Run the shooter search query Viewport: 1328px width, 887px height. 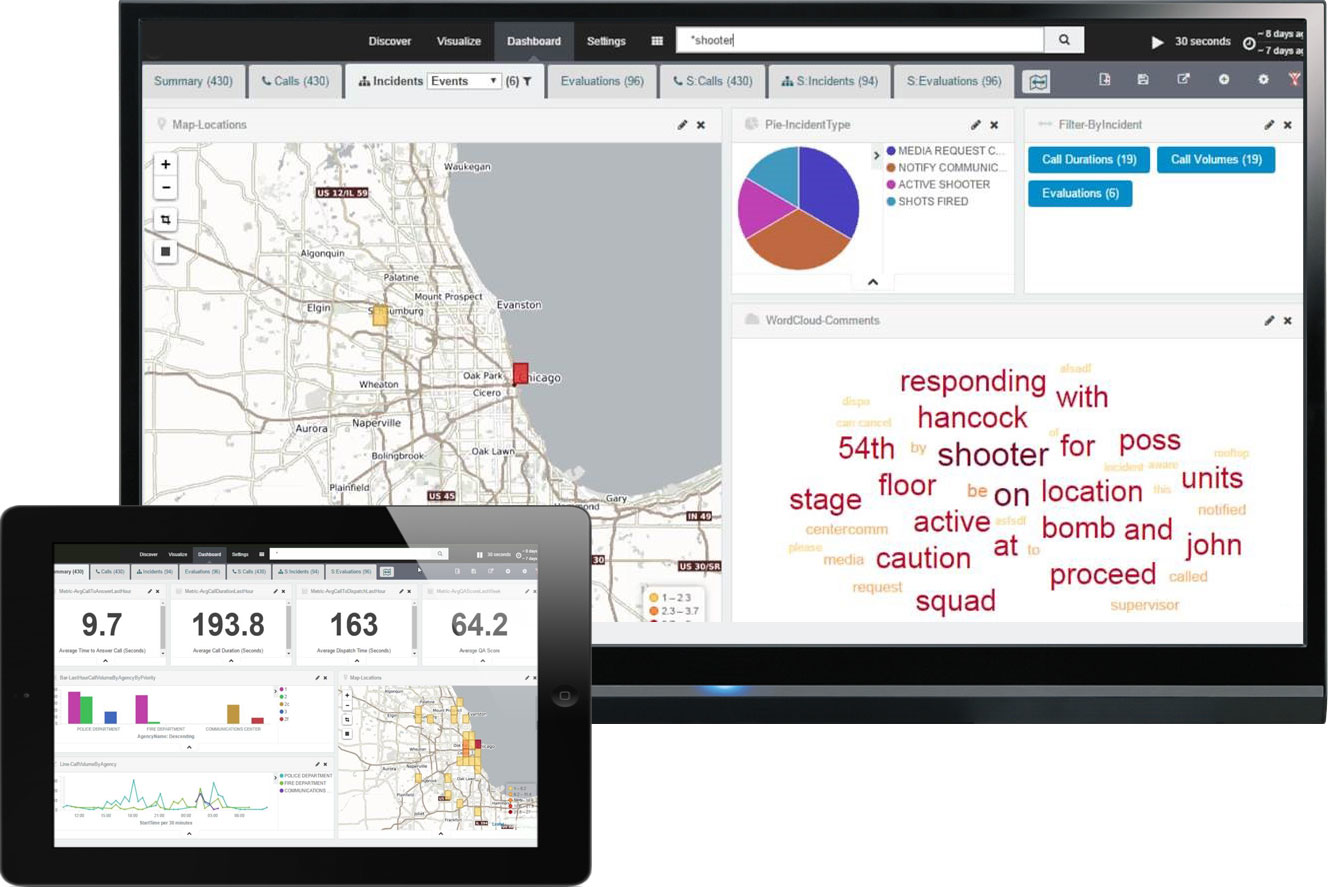[1063, 40]
